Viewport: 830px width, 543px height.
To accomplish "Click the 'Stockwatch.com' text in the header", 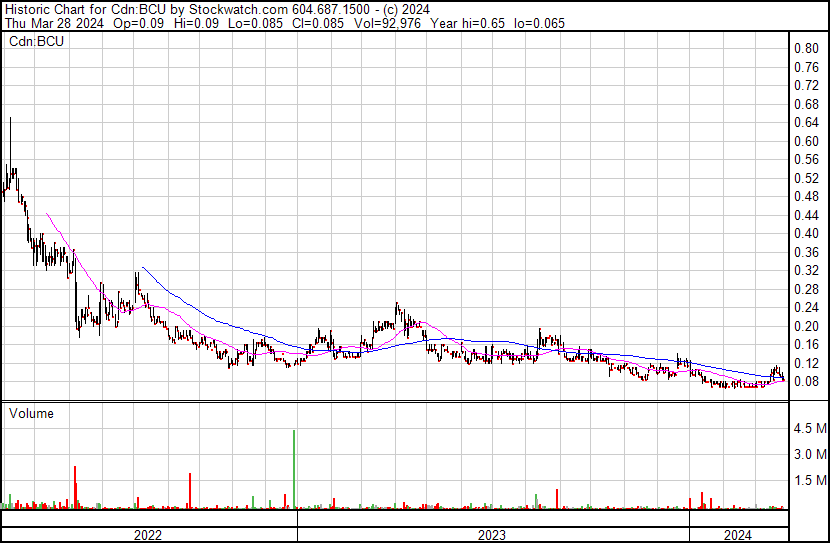I will point(238,10).
